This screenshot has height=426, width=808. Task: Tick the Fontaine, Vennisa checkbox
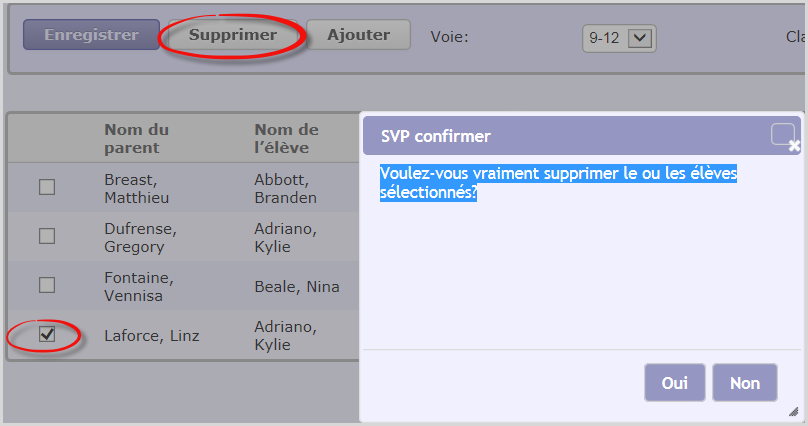point(47,285)
